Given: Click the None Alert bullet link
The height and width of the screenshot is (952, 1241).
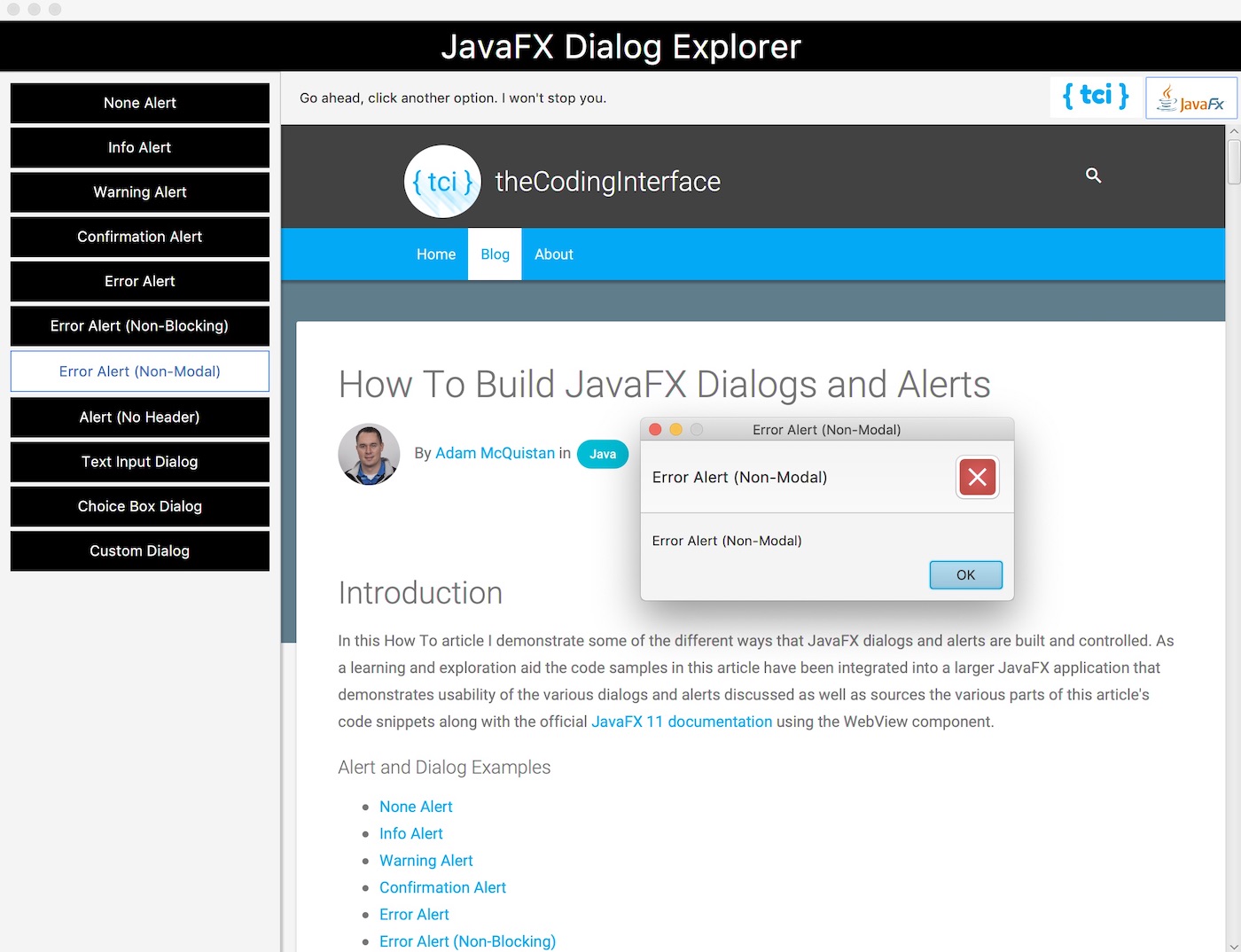Looking at the screenshot, I should tap(416, 807).
